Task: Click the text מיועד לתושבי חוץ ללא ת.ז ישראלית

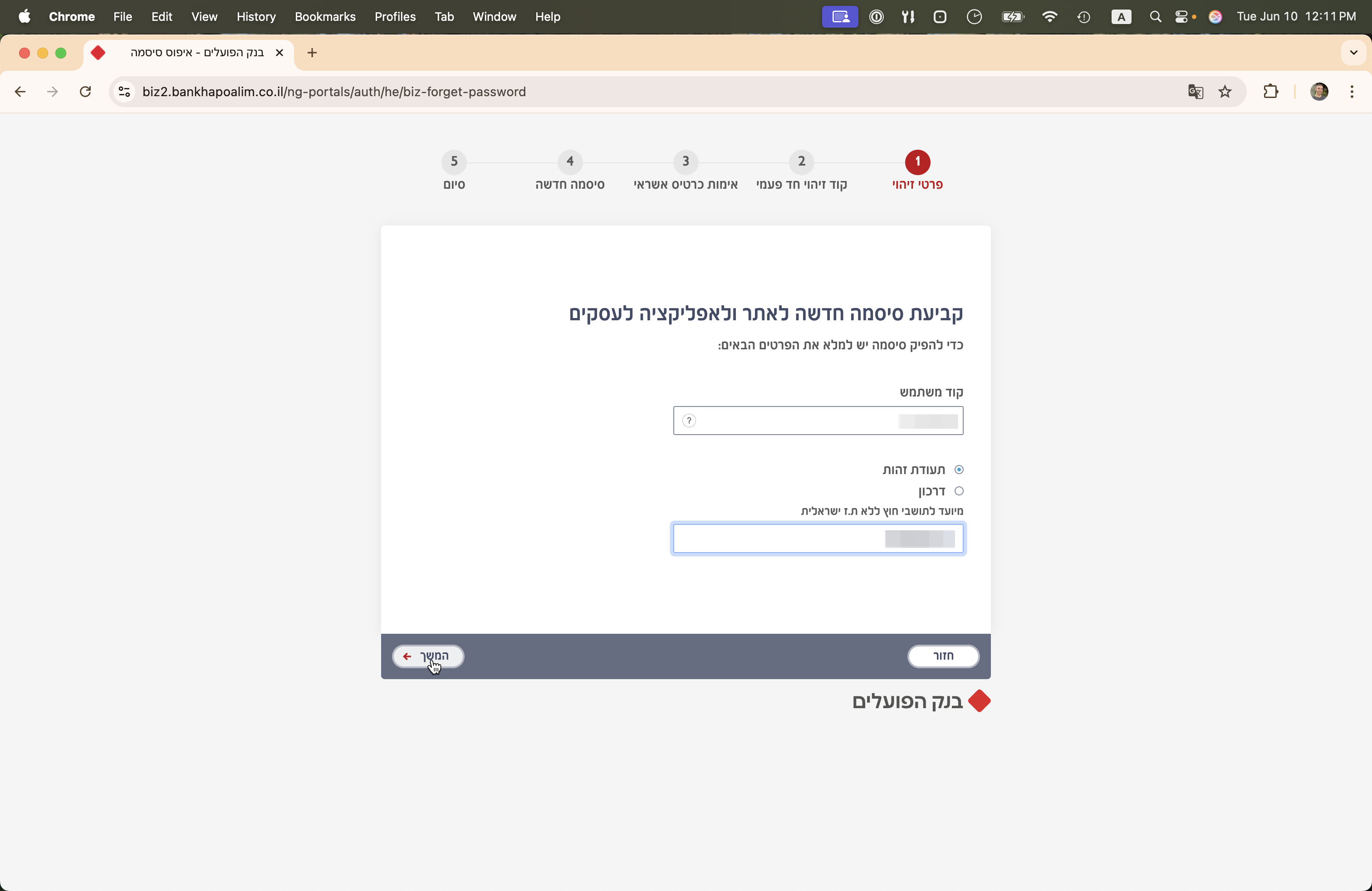Action: [x=882, y=511]
